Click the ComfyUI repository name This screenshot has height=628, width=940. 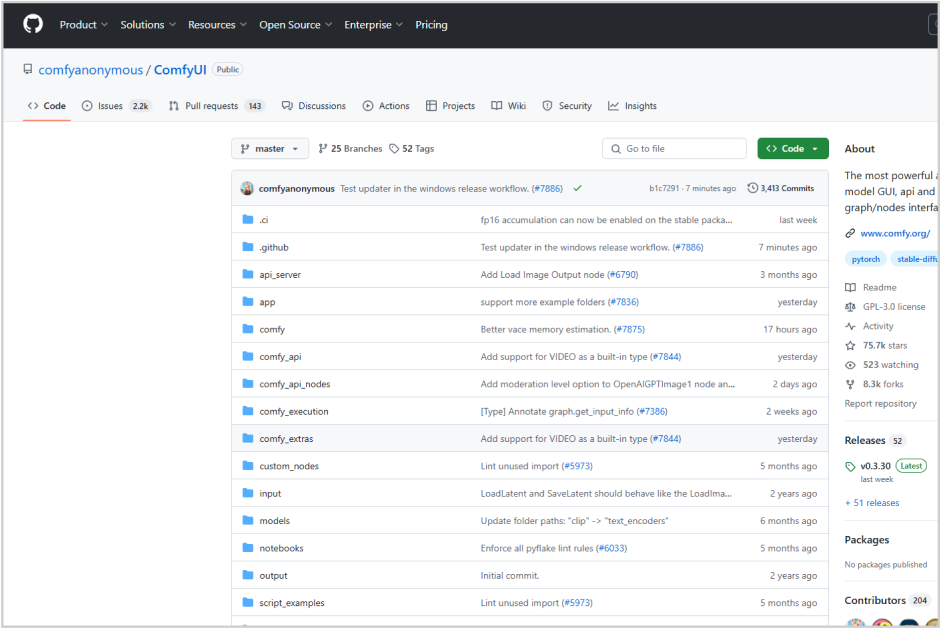tap(180, 70)
